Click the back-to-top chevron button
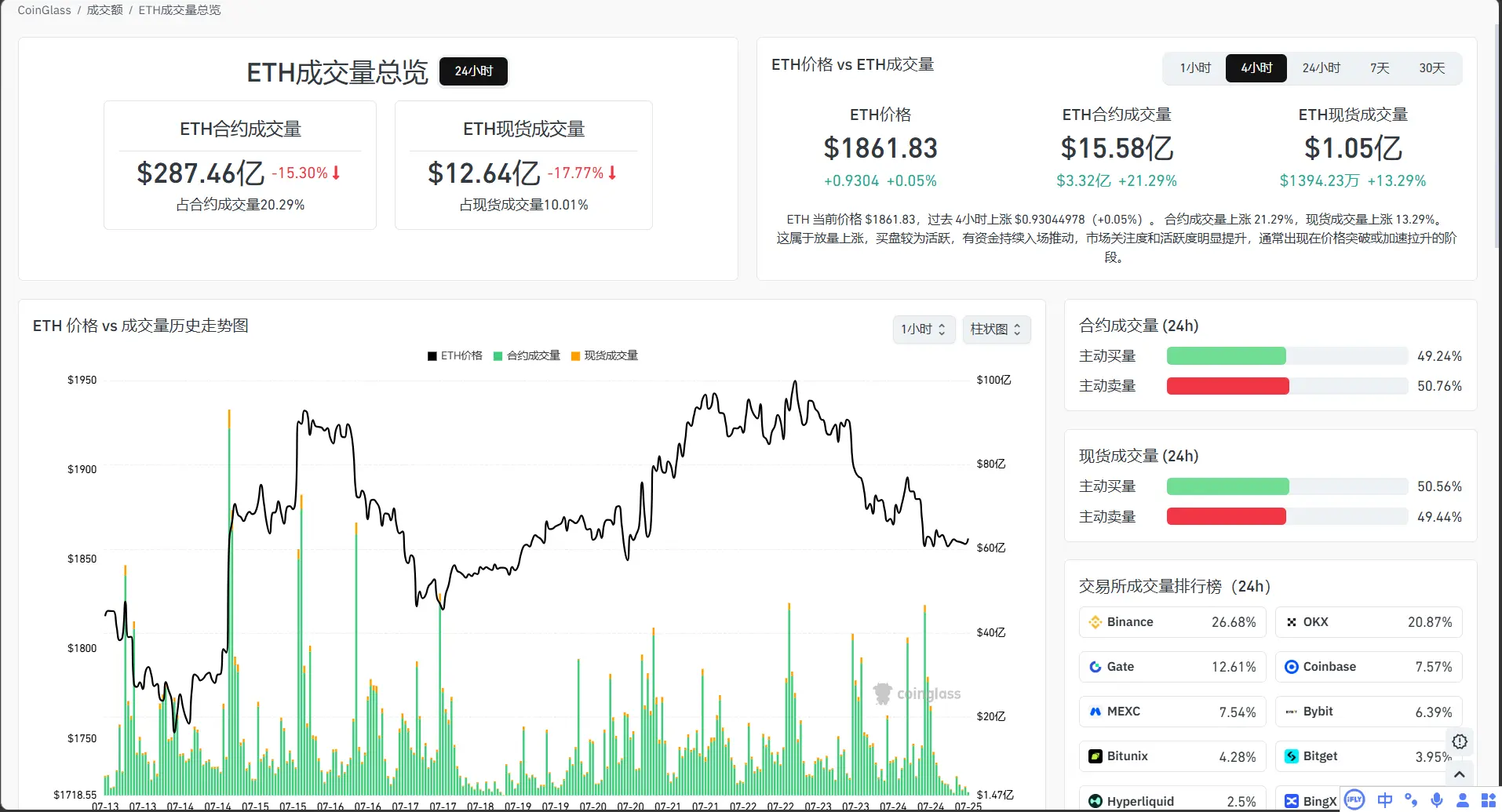The width and height of the screenshot is (1502, 812). click(1460, 774)
